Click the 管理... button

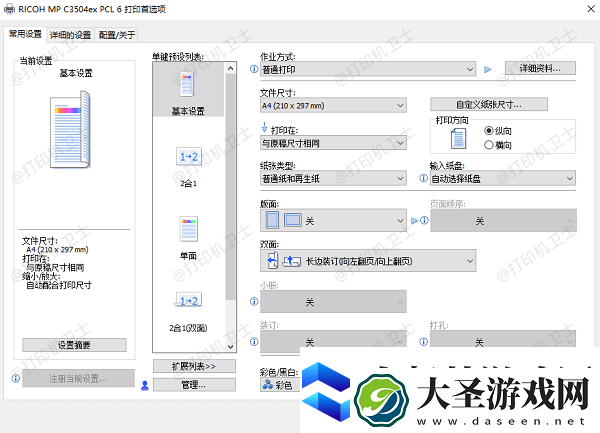pos(194,385)
